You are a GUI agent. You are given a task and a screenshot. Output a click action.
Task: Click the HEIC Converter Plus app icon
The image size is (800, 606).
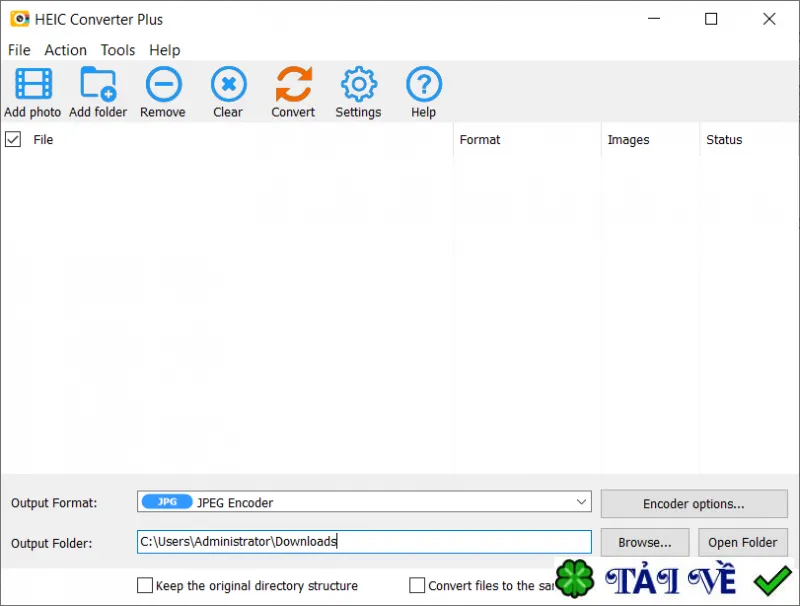pos(19,19)
